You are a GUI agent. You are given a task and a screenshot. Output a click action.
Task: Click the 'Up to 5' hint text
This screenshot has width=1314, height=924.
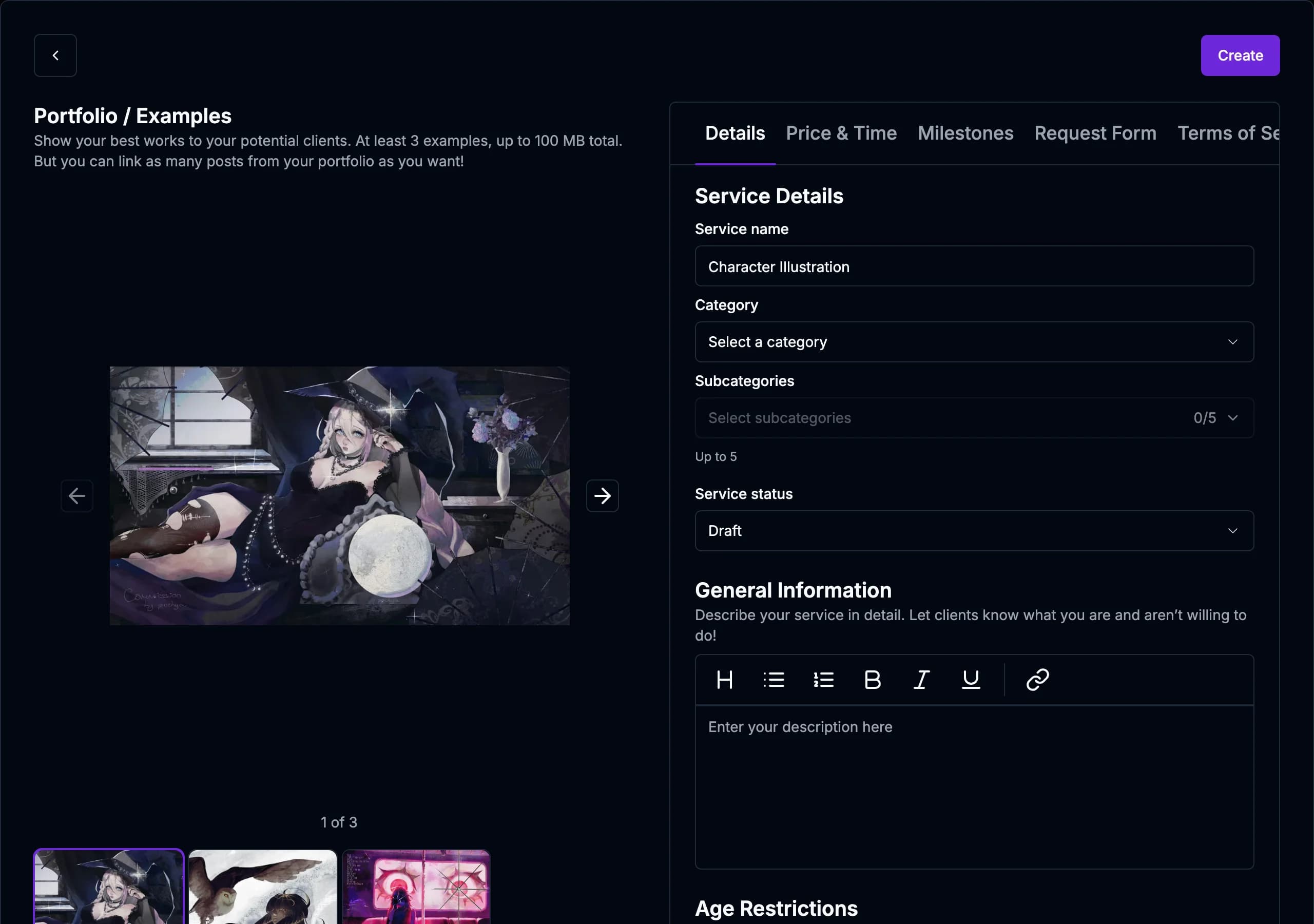point(716,457)
